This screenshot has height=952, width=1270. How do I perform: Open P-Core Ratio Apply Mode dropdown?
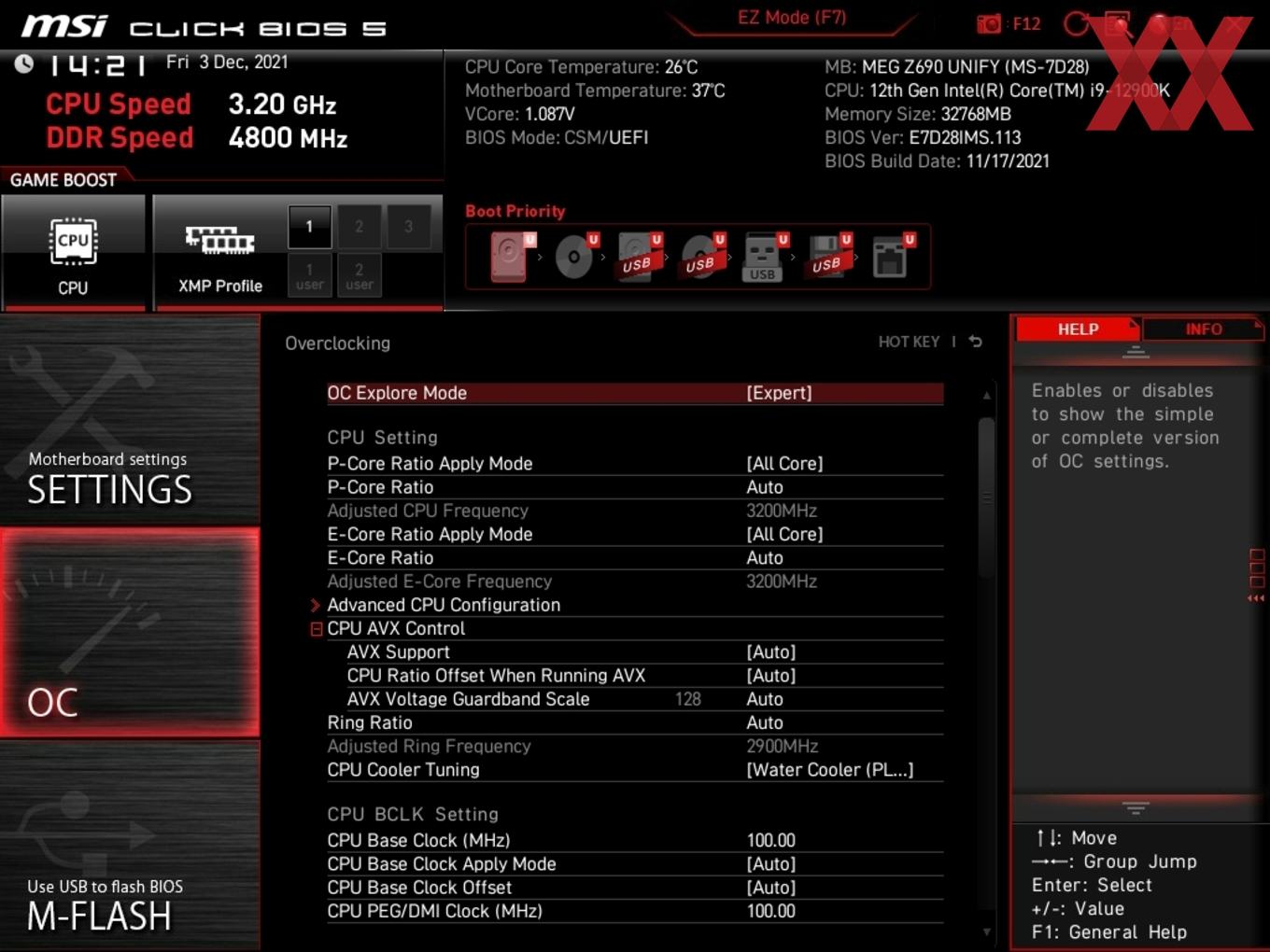click(x=784, y=463)
